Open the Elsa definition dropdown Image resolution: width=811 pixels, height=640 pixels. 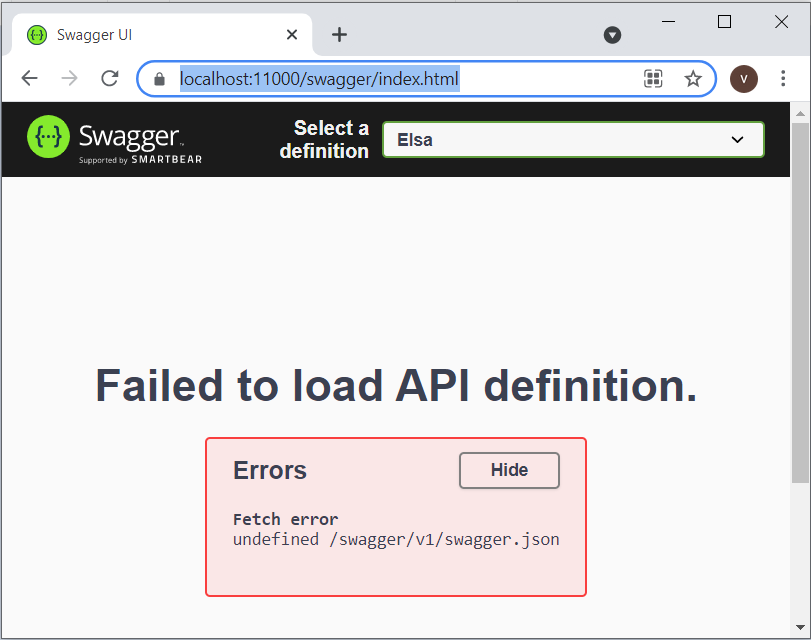(573, 139)
